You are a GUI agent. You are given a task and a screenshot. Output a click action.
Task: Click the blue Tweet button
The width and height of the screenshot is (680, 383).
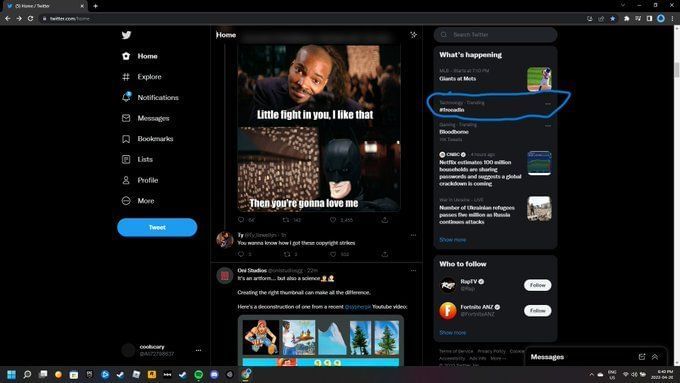(157, 227)
